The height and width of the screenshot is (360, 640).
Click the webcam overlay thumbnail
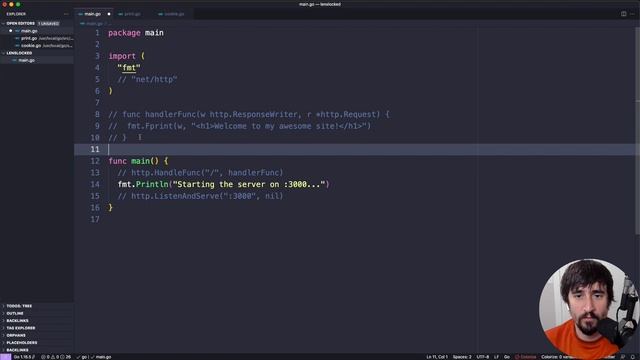(589, 309)
